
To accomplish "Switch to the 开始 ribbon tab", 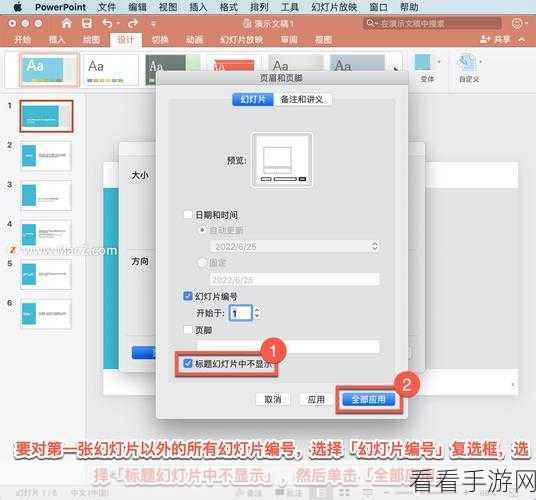I will (23, 40).
